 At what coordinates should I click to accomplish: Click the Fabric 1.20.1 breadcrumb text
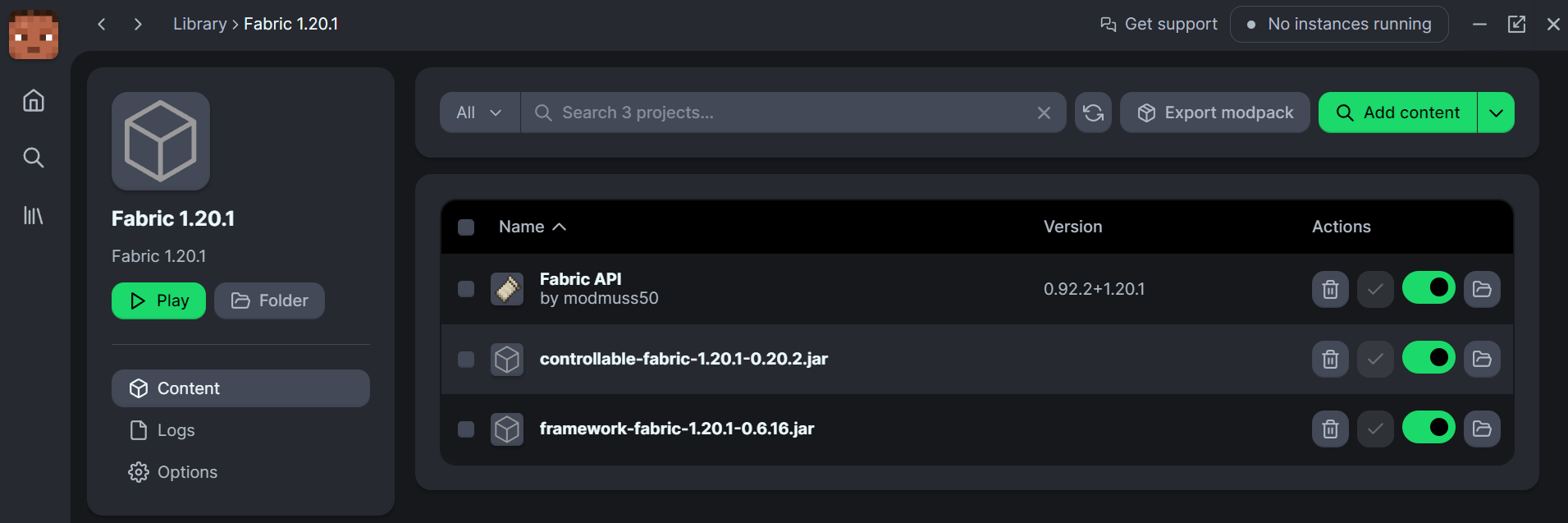[x=290, y=24]
